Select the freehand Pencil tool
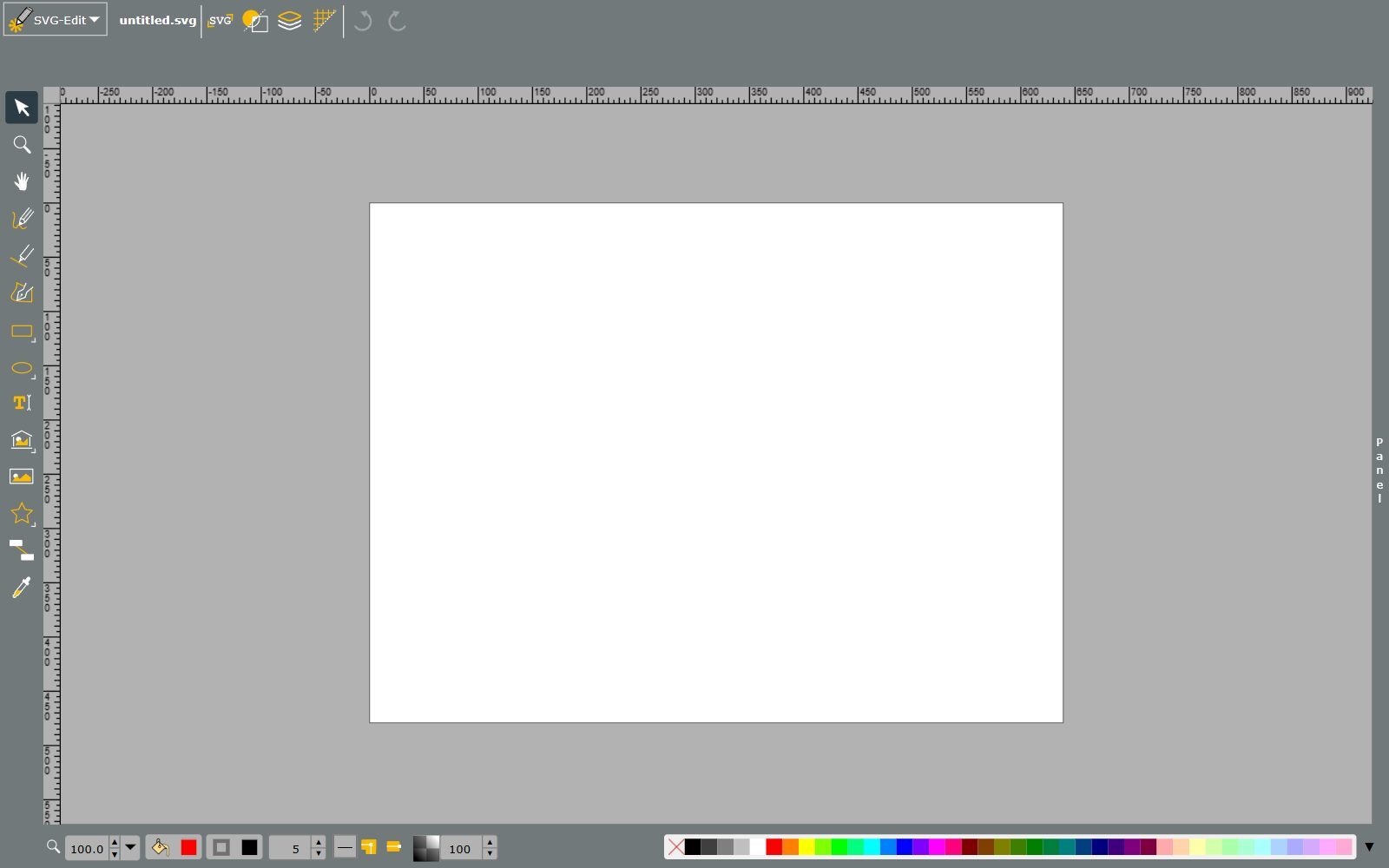This screenshot has height=868, width=1389. (x=22, y=218)
